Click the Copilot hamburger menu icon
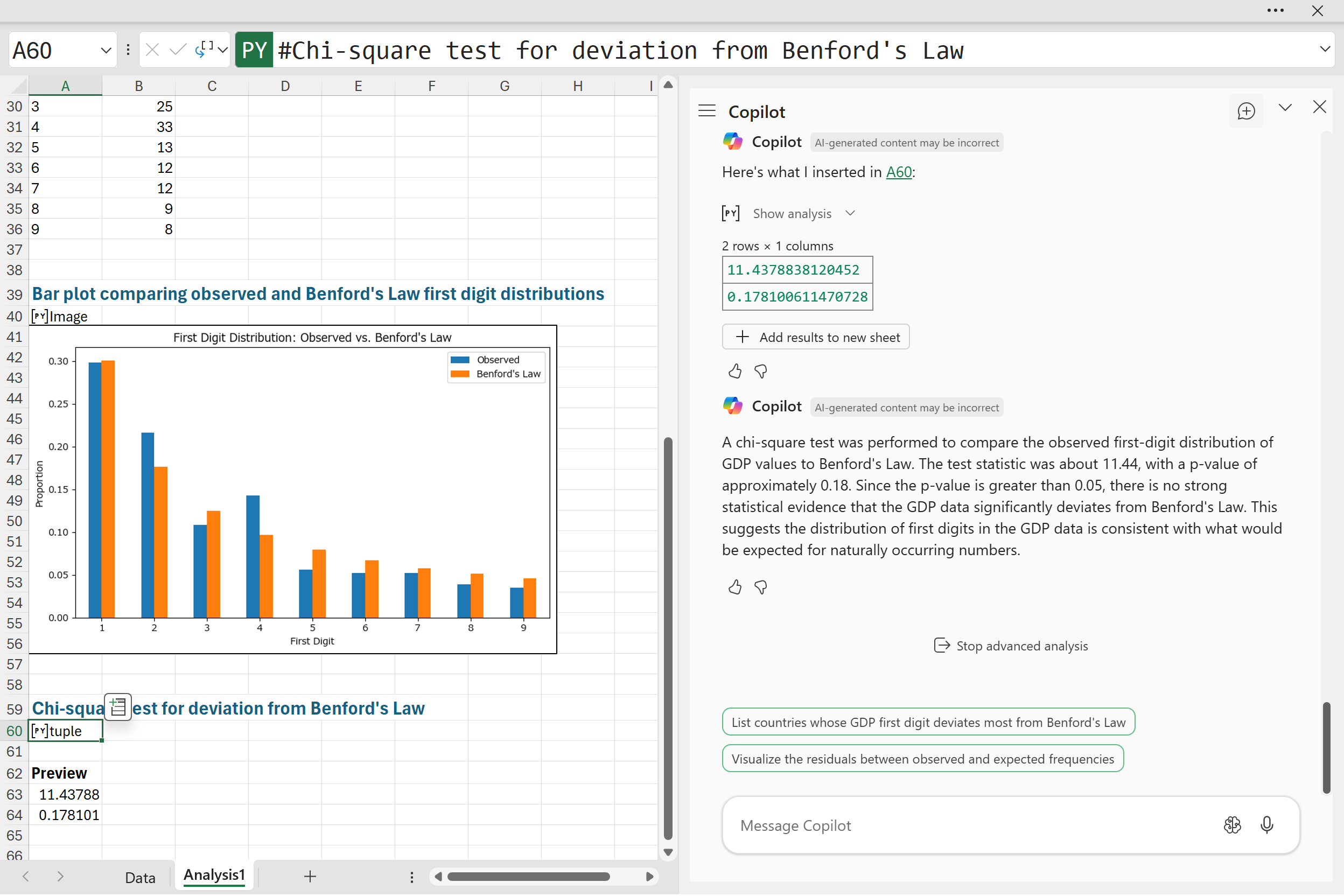The image size is (1344, 896). coord(707,111)
